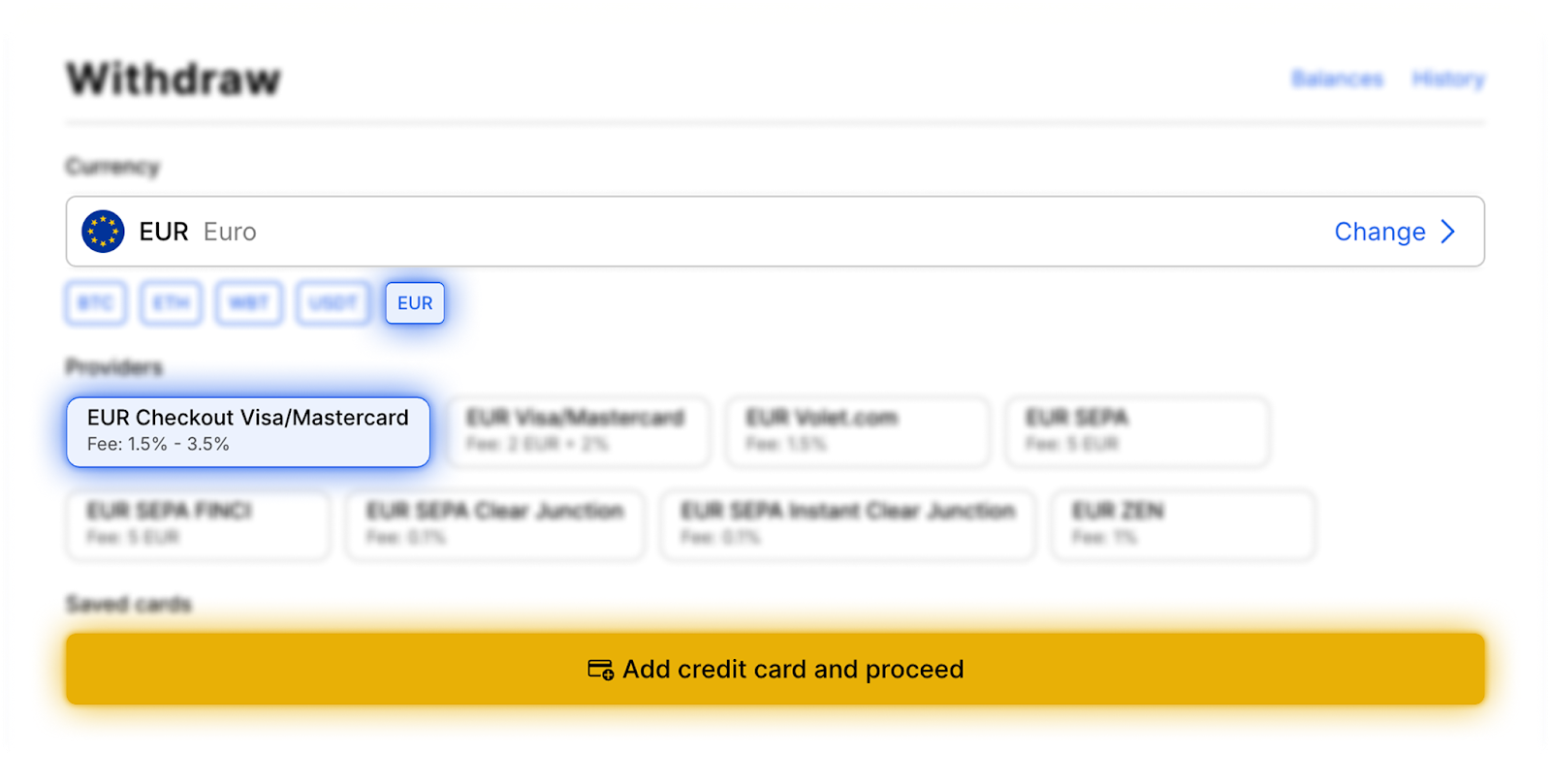Click the Change currency link

pyautogui.click(x=1378, y=232)
